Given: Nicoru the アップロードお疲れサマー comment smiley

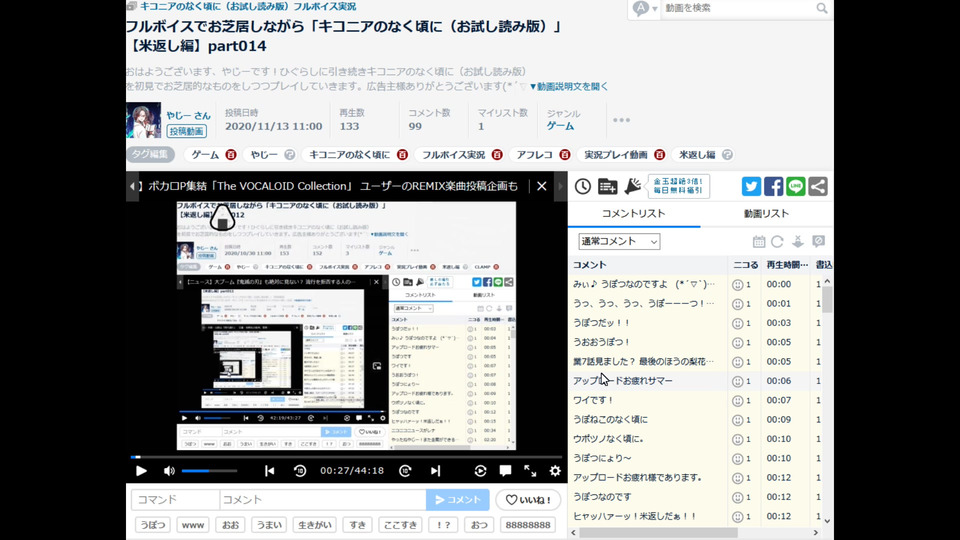Looking at the screenshot, I should pos(738,381).
